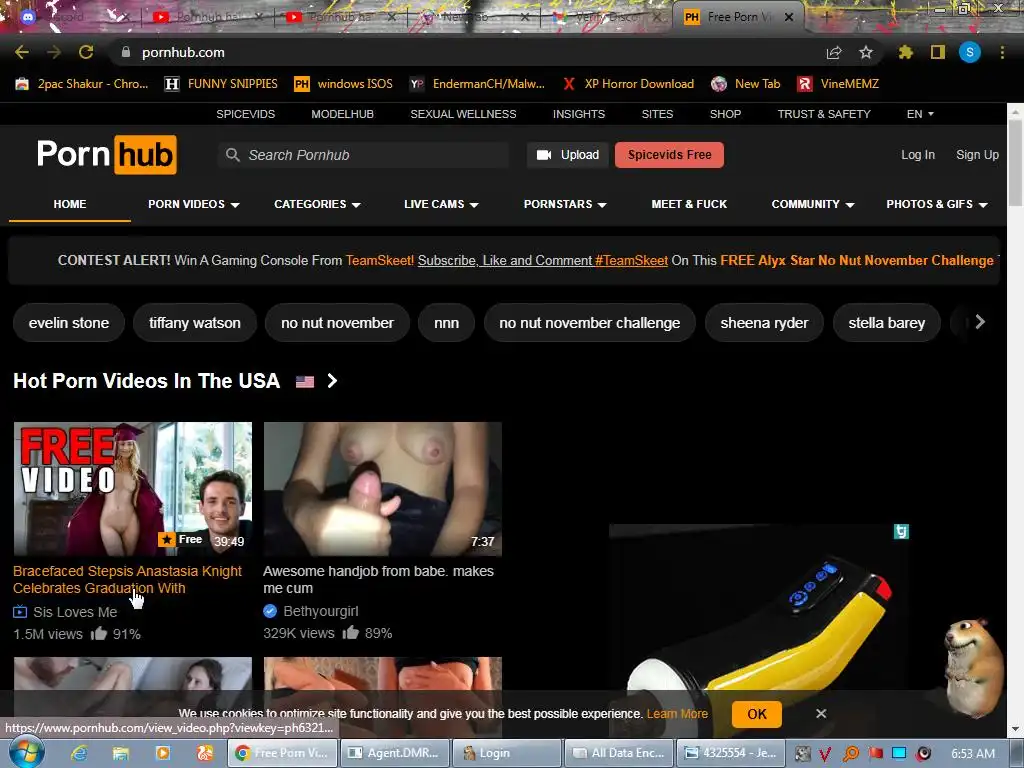Image resolution: width=1024 pixels, height=768 pixels.
Task: Click the Upload button
Action: pyautogui.click(x=568, y=155)
